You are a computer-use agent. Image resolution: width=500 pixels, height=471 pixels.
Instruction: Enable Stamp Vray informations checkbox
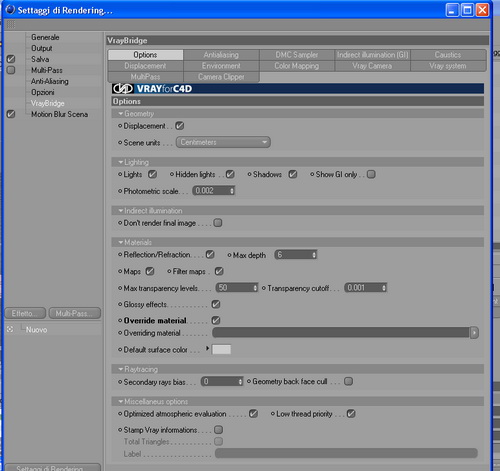pos(219,430)
